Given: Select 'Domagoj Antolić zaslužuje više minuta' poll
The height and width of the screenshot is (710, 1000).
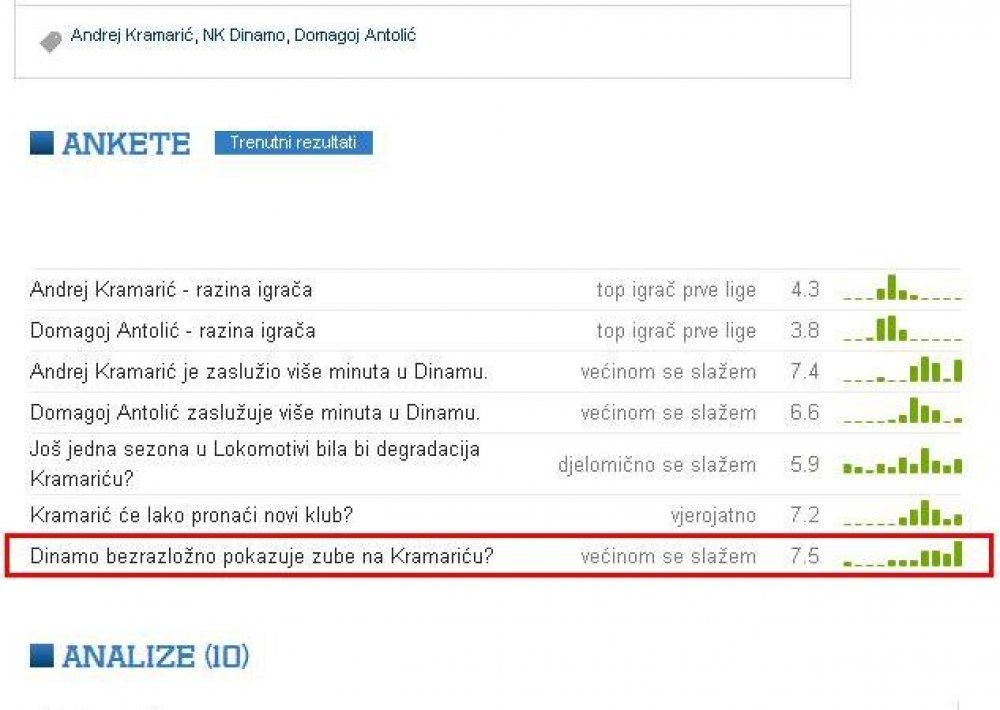Looking at the screenshot, I should click(x=255, y=413).
